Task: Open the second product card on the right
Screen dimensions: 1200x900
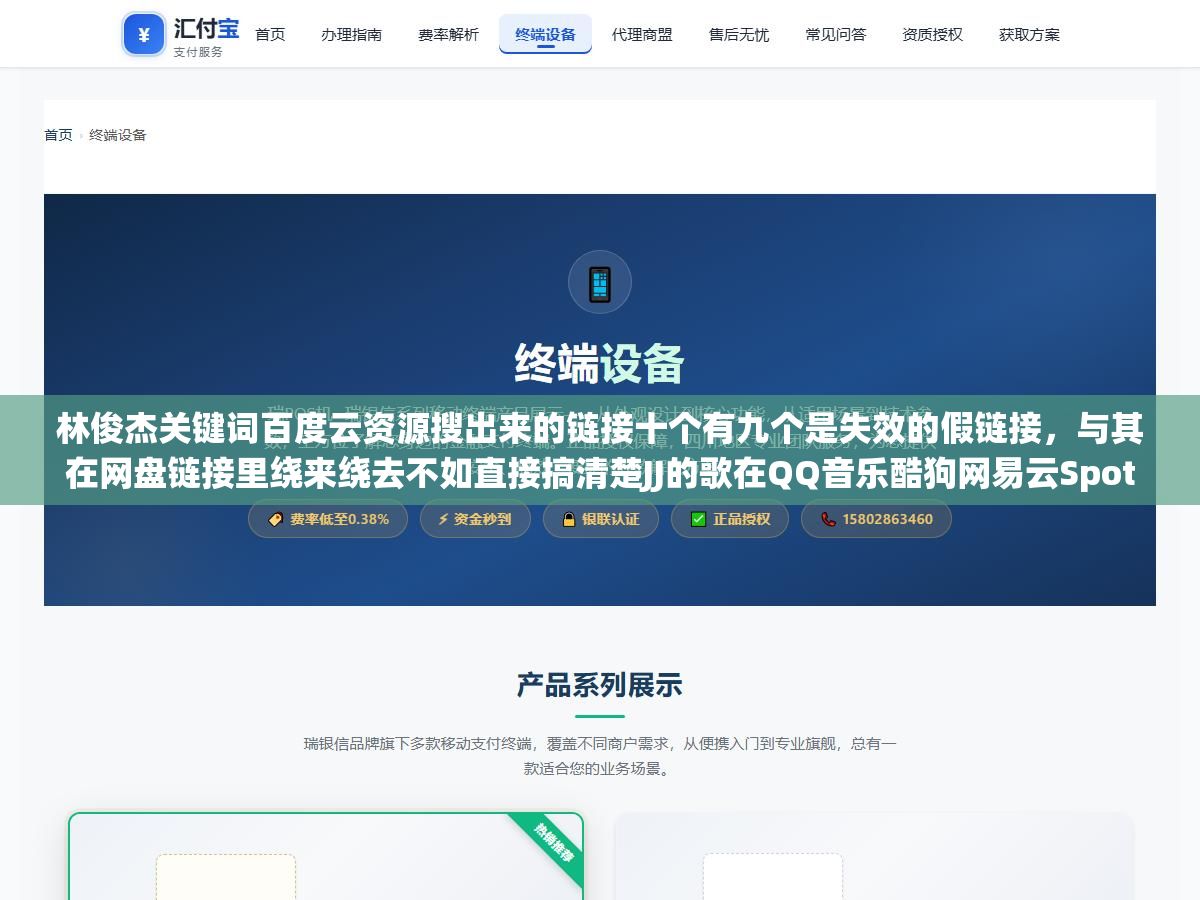Action: pos(874,856)
